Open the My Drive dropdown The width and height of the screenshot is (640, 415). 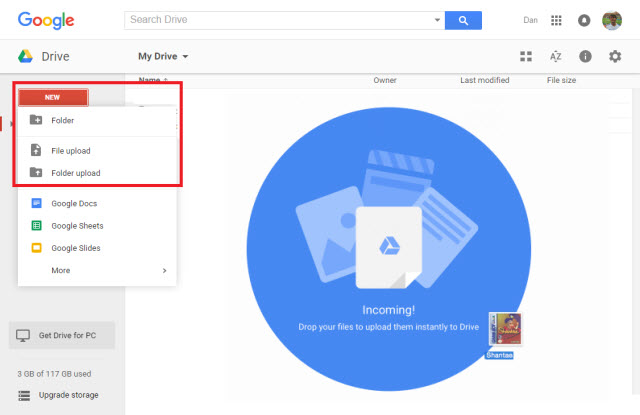tap(163, 57)
